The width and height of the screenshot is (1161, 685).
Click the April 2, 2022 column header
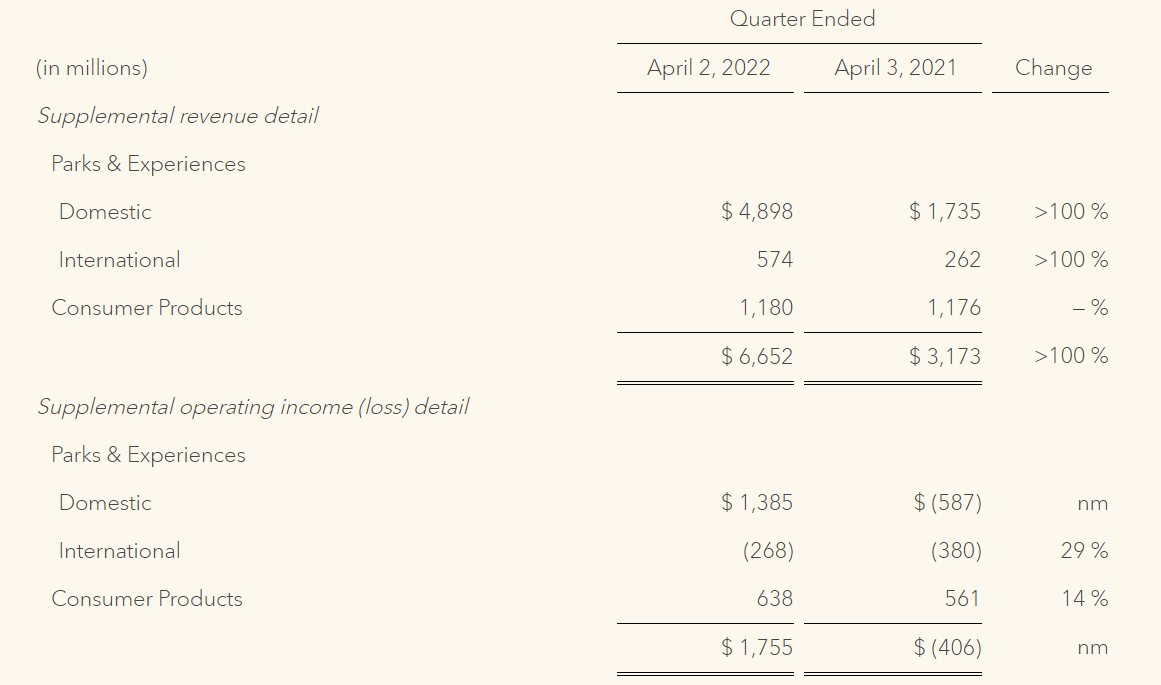(x=708, y=68)
